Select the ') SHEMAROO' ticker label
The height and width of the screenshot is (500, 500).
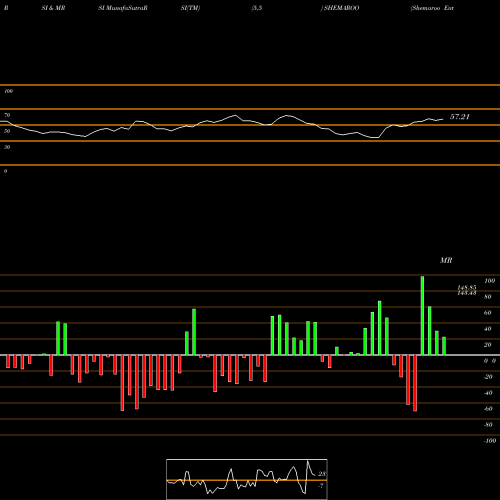click(x=340, y=8)
